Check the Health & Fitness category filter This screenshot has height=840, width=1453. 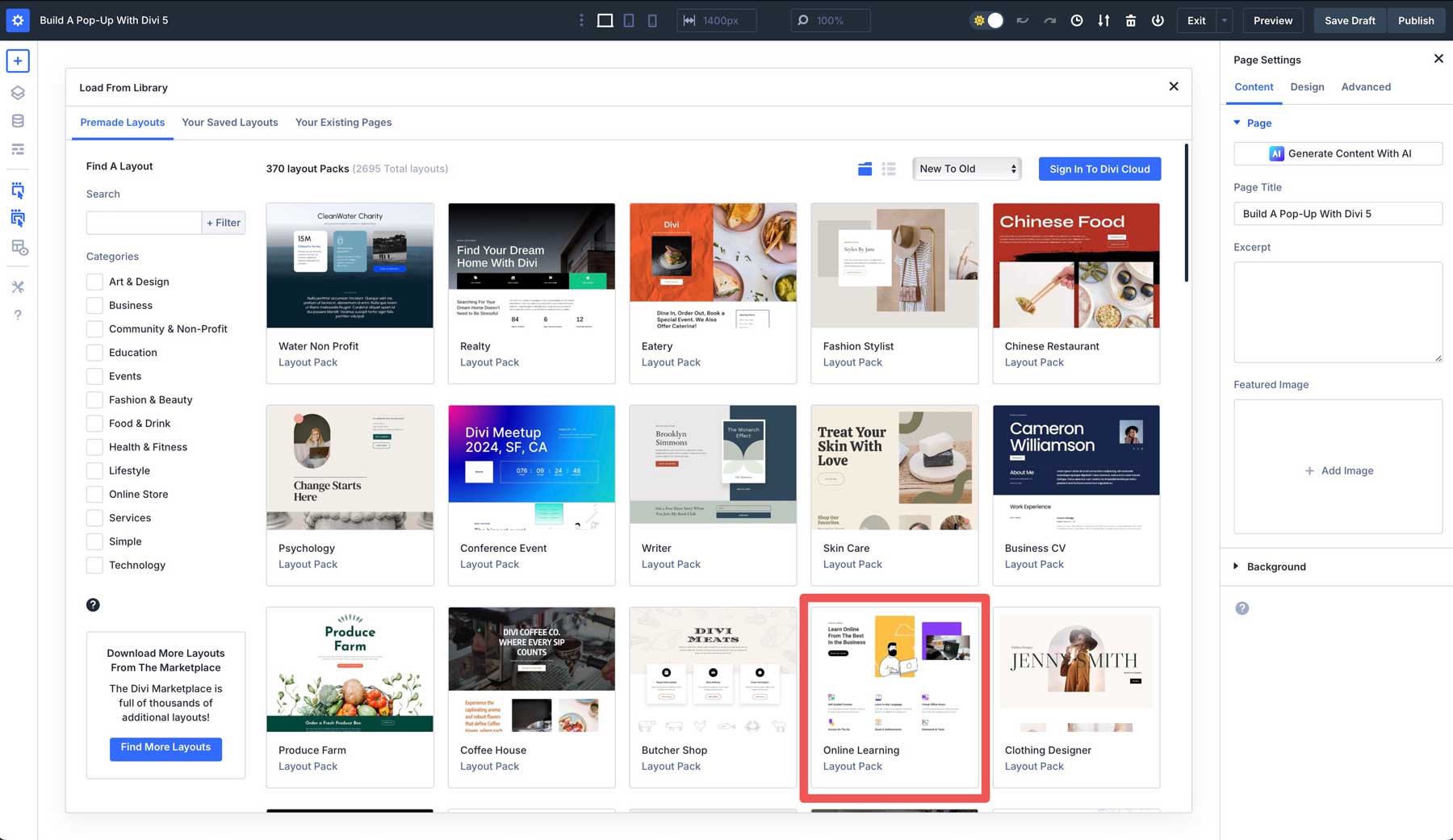coord(94,446)
